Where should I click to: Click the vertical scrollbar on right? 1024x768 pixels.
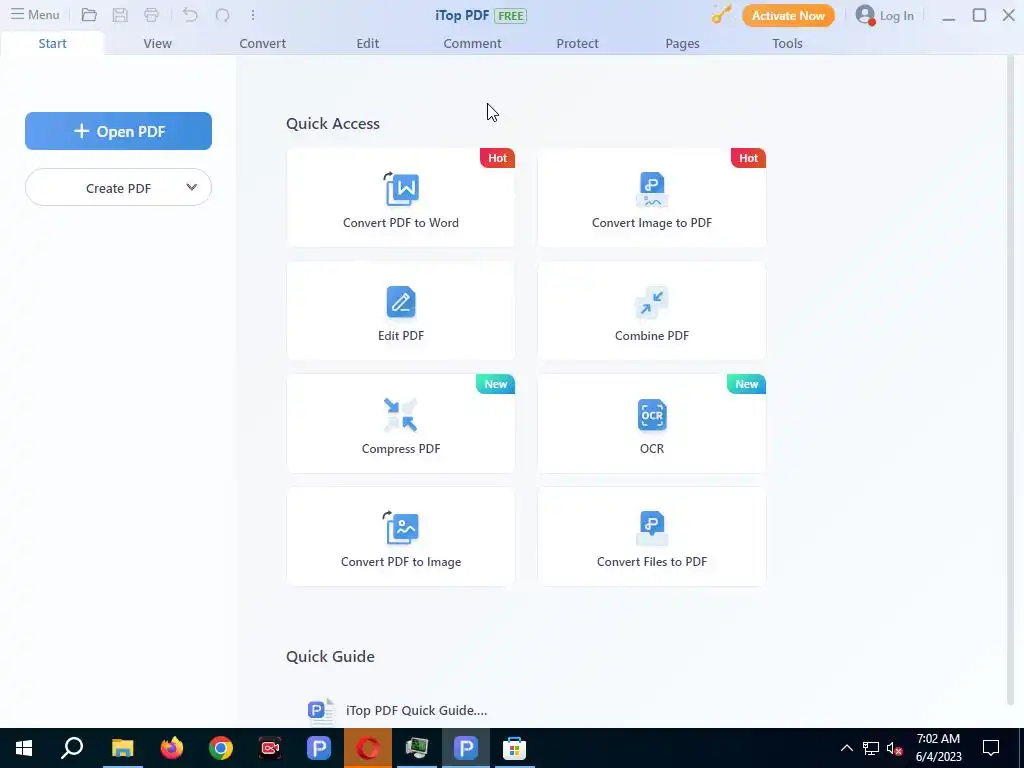click(1012, 381)
